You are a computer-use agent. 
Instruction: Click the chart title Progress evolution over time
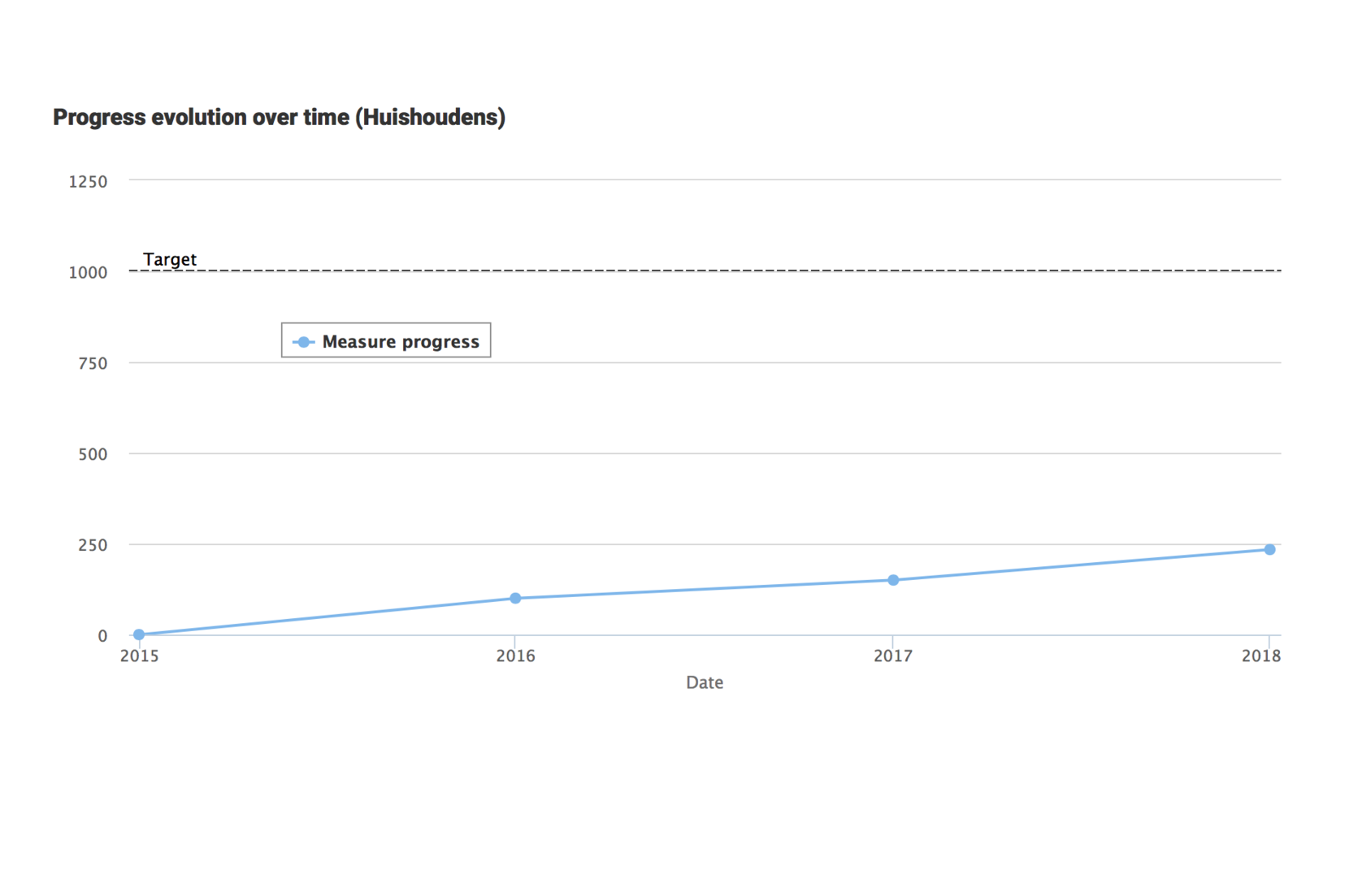coord(279,118)
